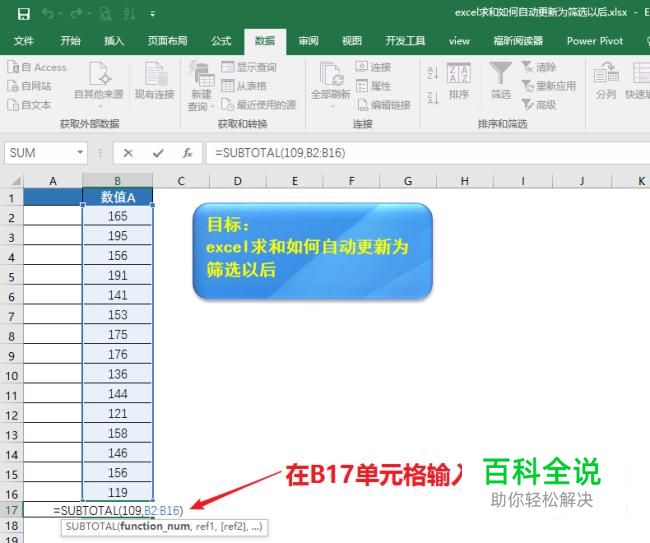Open the Power Pivot tab
The image size is (650, 543).
click(x=595, y=41)
